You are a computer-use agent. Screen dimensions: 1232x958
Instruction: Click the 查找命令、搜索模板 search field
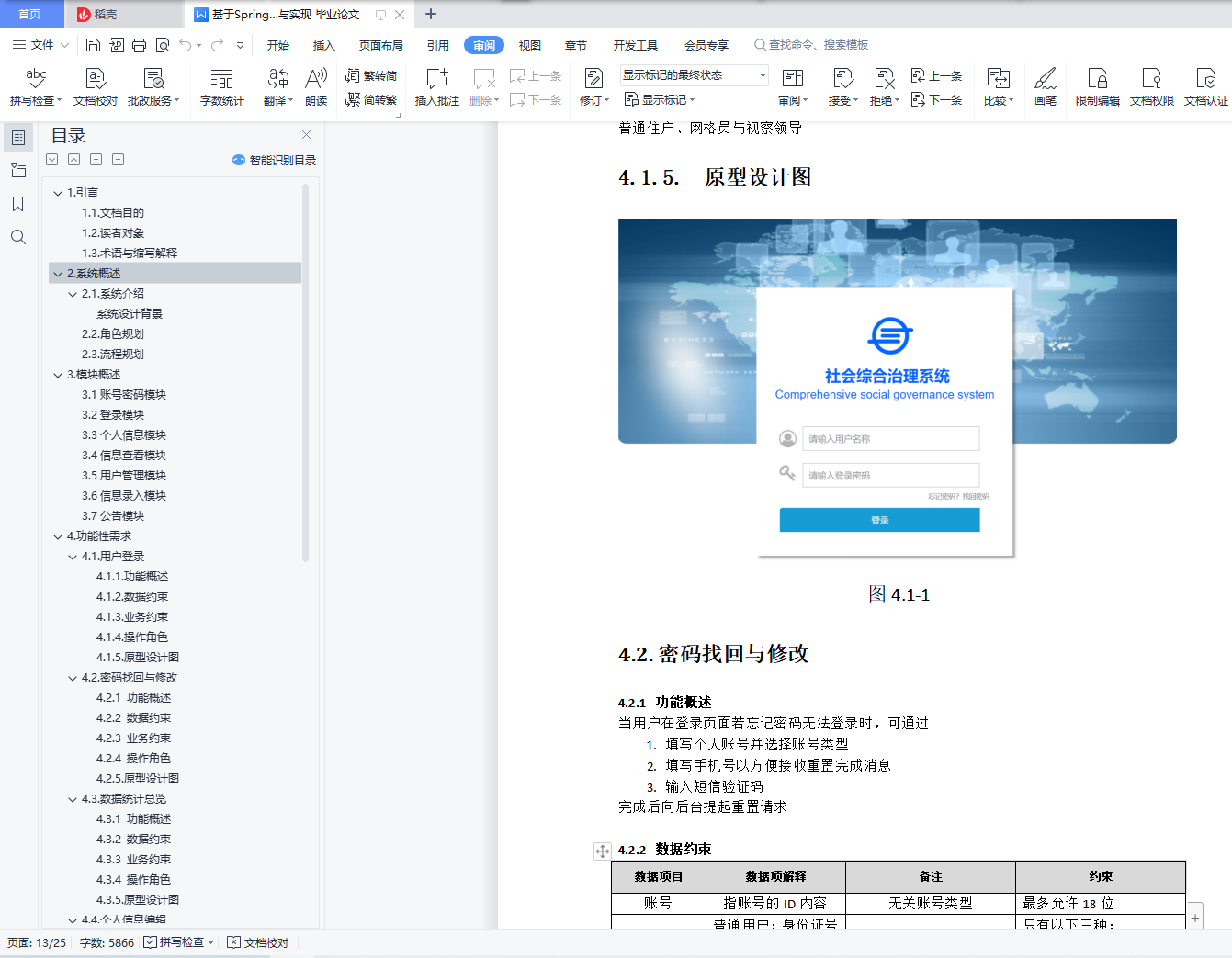click(x=811, y=45)
